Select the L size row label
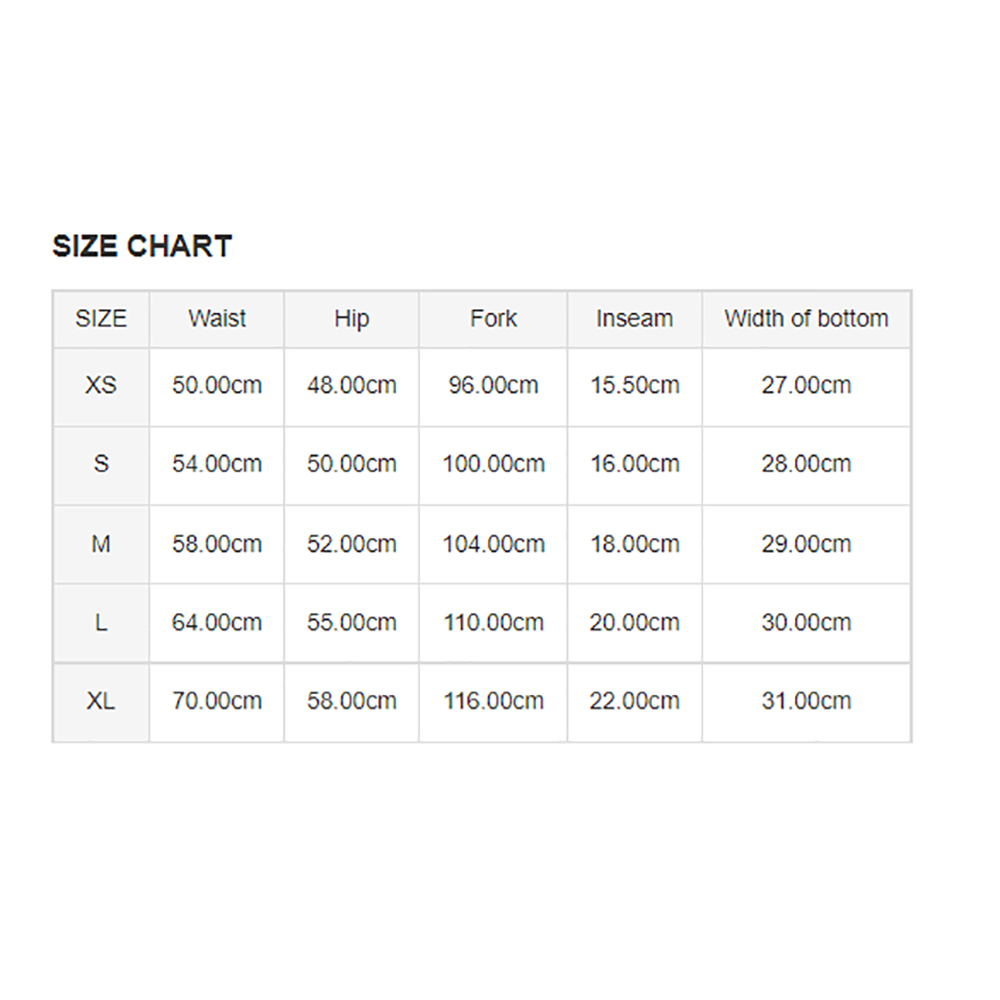The width and height of the screenshot is (1000, 1000). 101,623
